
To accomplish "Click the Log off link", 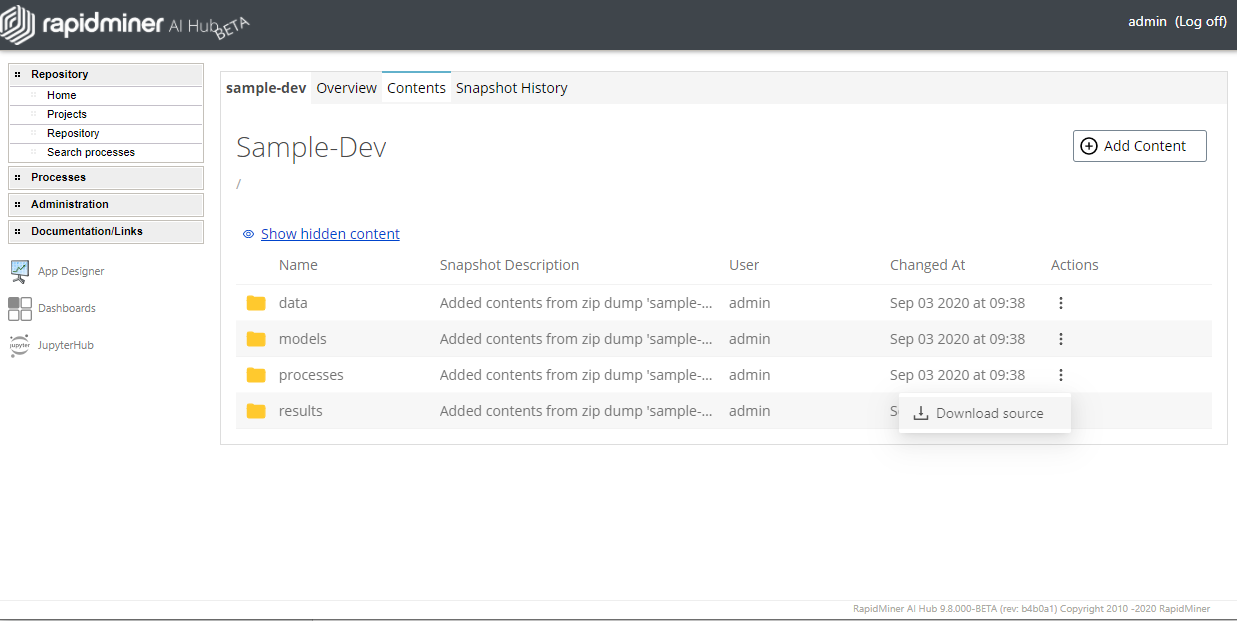I will [x=1201, y=21].
